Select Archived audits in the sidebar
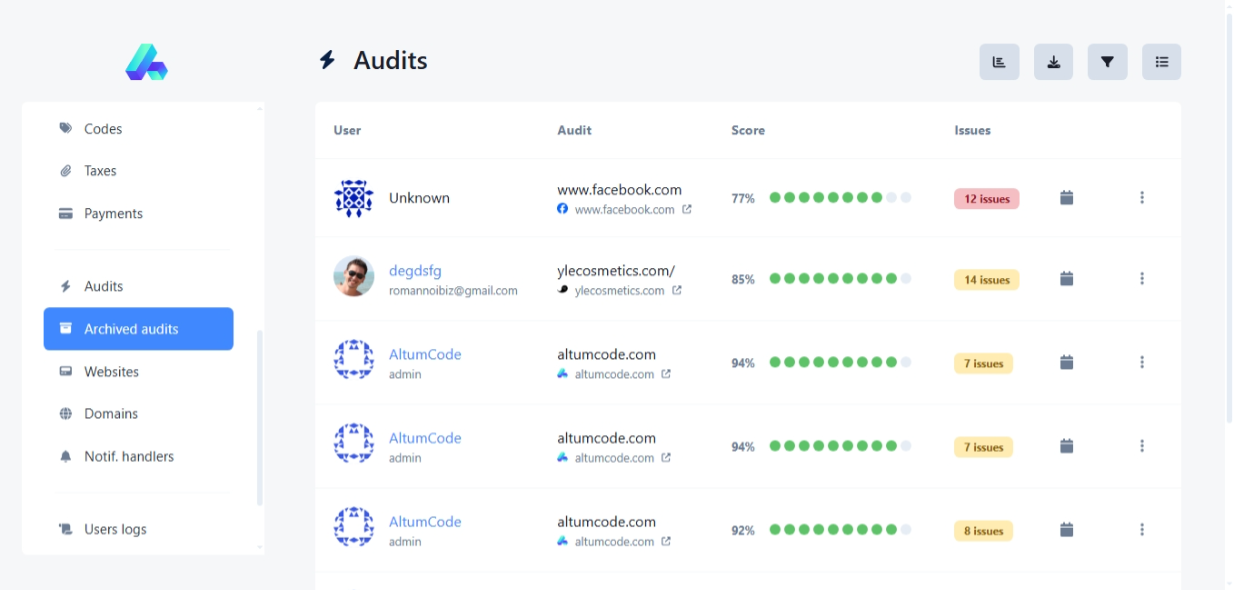1234x590 pixels. point(138,329)
